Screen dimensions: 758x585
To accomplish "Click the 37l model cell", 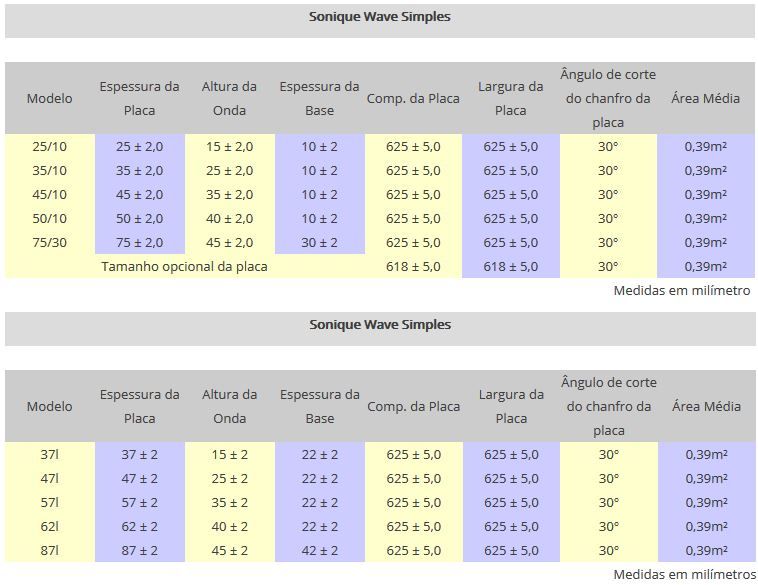I will [x=49, y=454].
